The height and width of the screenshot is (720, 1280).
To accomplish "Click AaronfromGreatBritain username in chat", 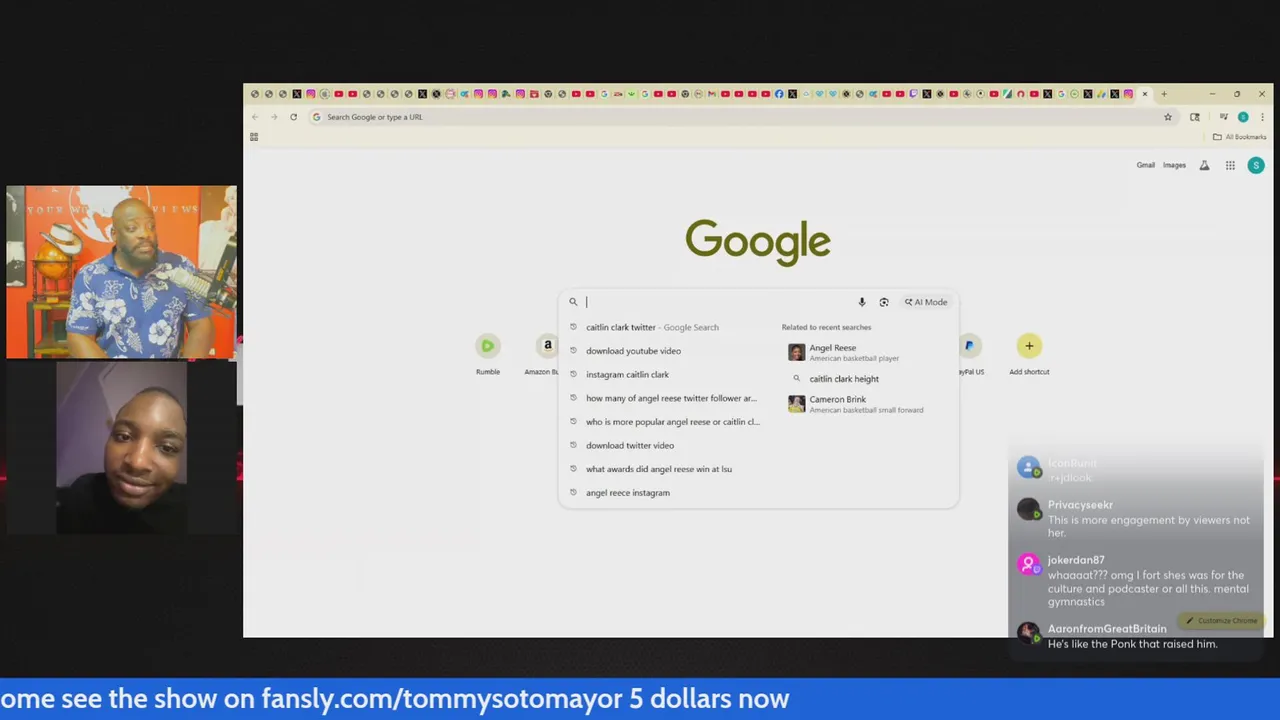I will tap(1107, 629).
